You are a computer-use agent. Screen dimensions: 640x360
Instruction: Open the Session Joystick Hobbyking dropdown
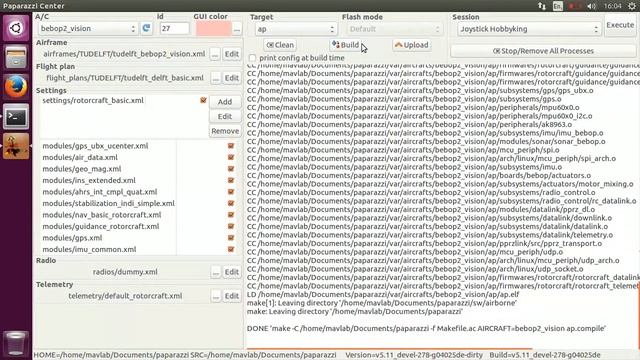tap(529, 29)
